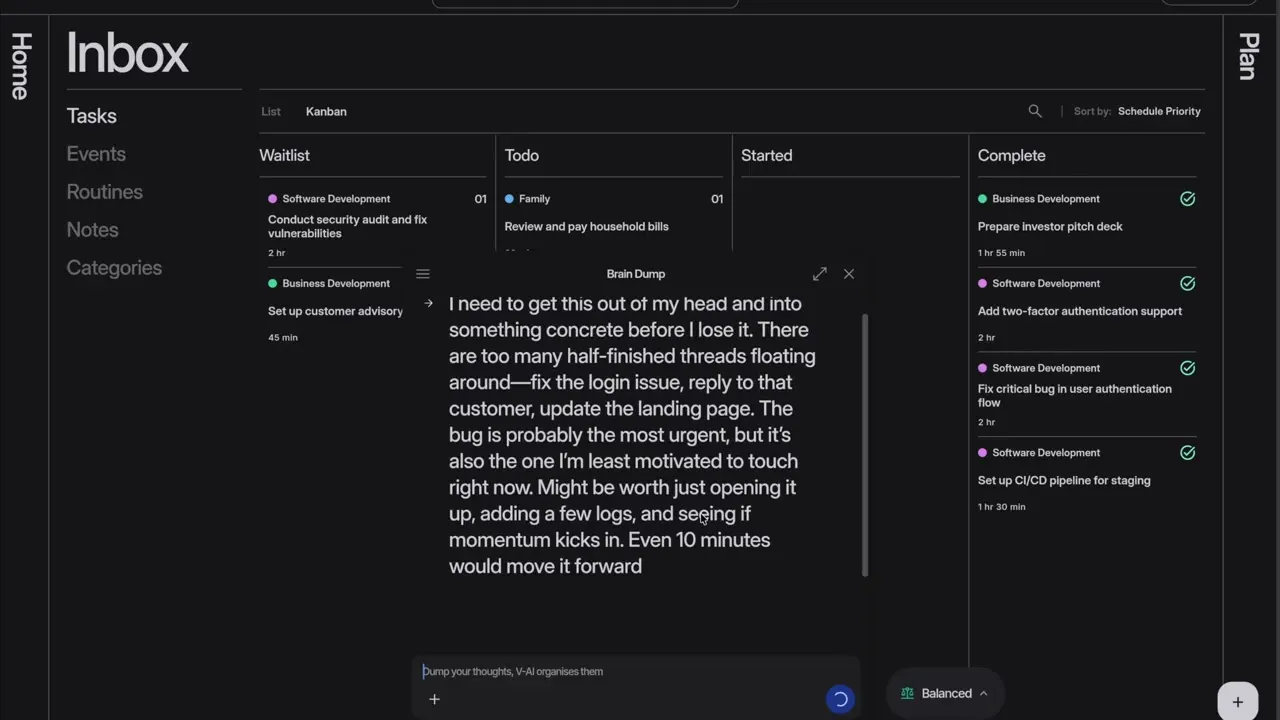The height and width of the screenshot is (720, 1280).
Task: Expand the Brain Dump panel to fullscreen
Action: tap(820, 273)
